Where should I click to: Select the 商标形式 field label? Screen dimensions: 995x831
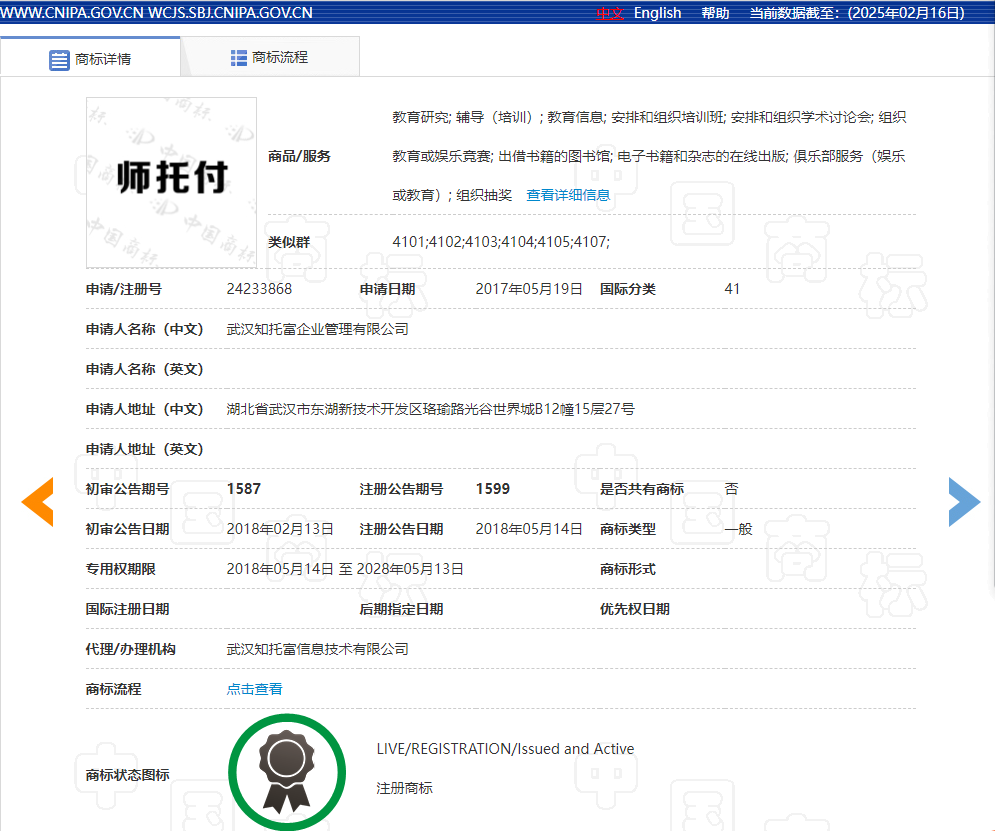(x=628, y=569)
